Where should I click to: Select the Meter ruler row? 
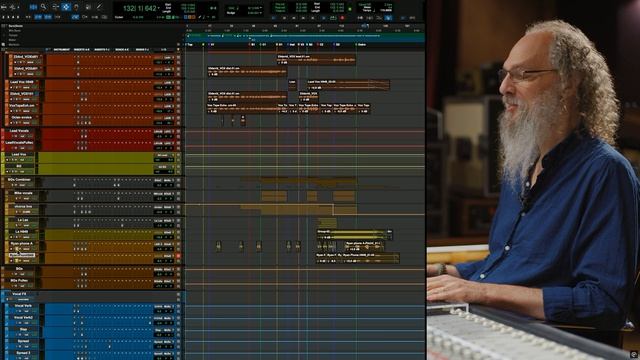(x=13, y=40)
